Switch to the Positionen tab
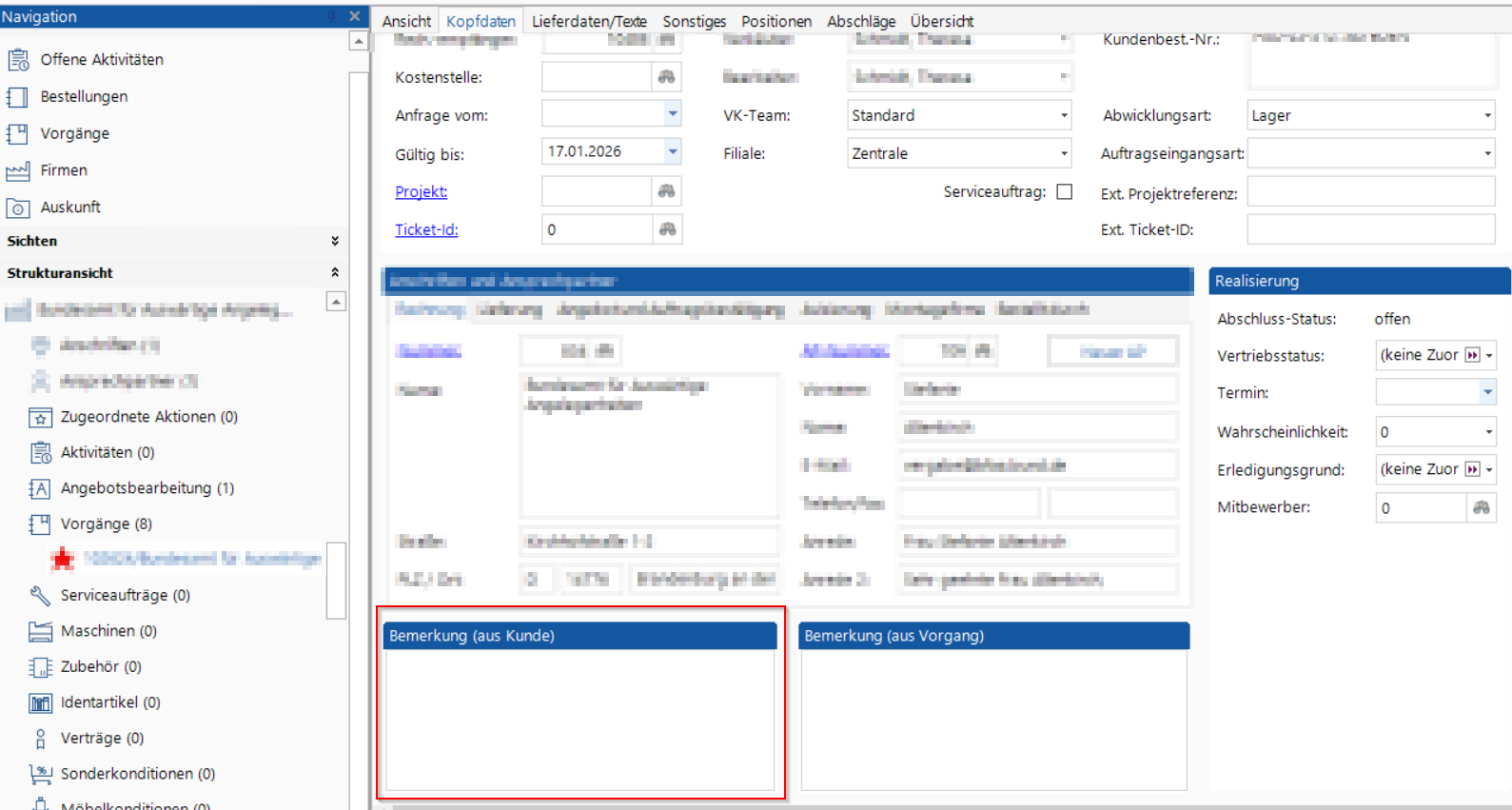This screenshot has height=810, width=1512. coord(776,21)
